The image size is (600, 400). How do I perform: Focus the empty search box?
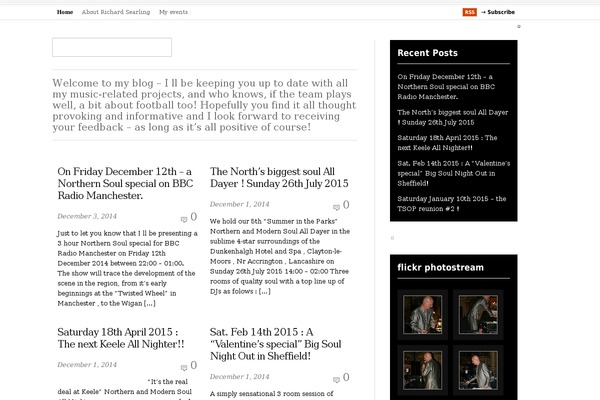(x=112, y=47)
